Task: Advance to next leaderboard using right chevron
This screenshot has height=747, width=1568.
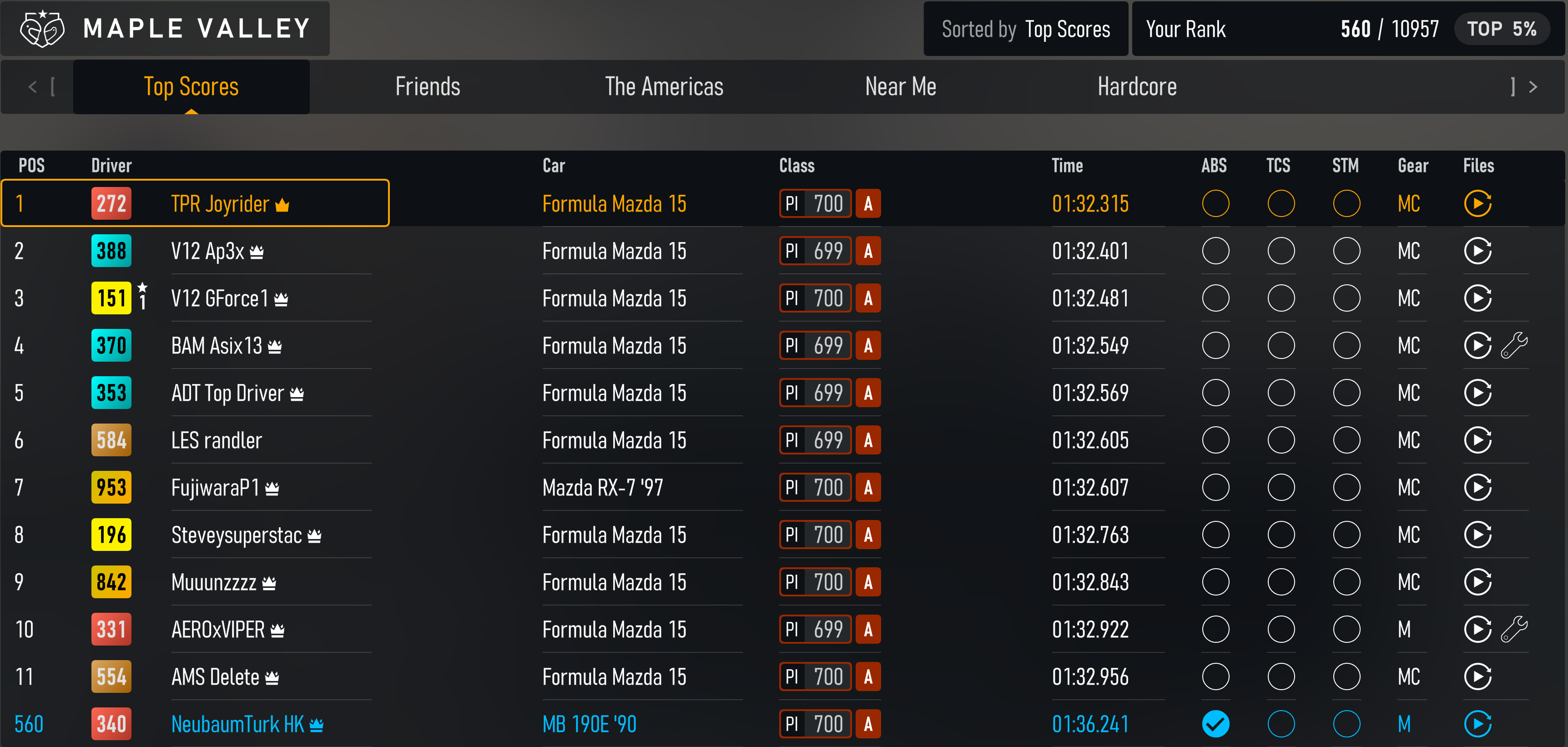Action: (x=1533, y=86)
